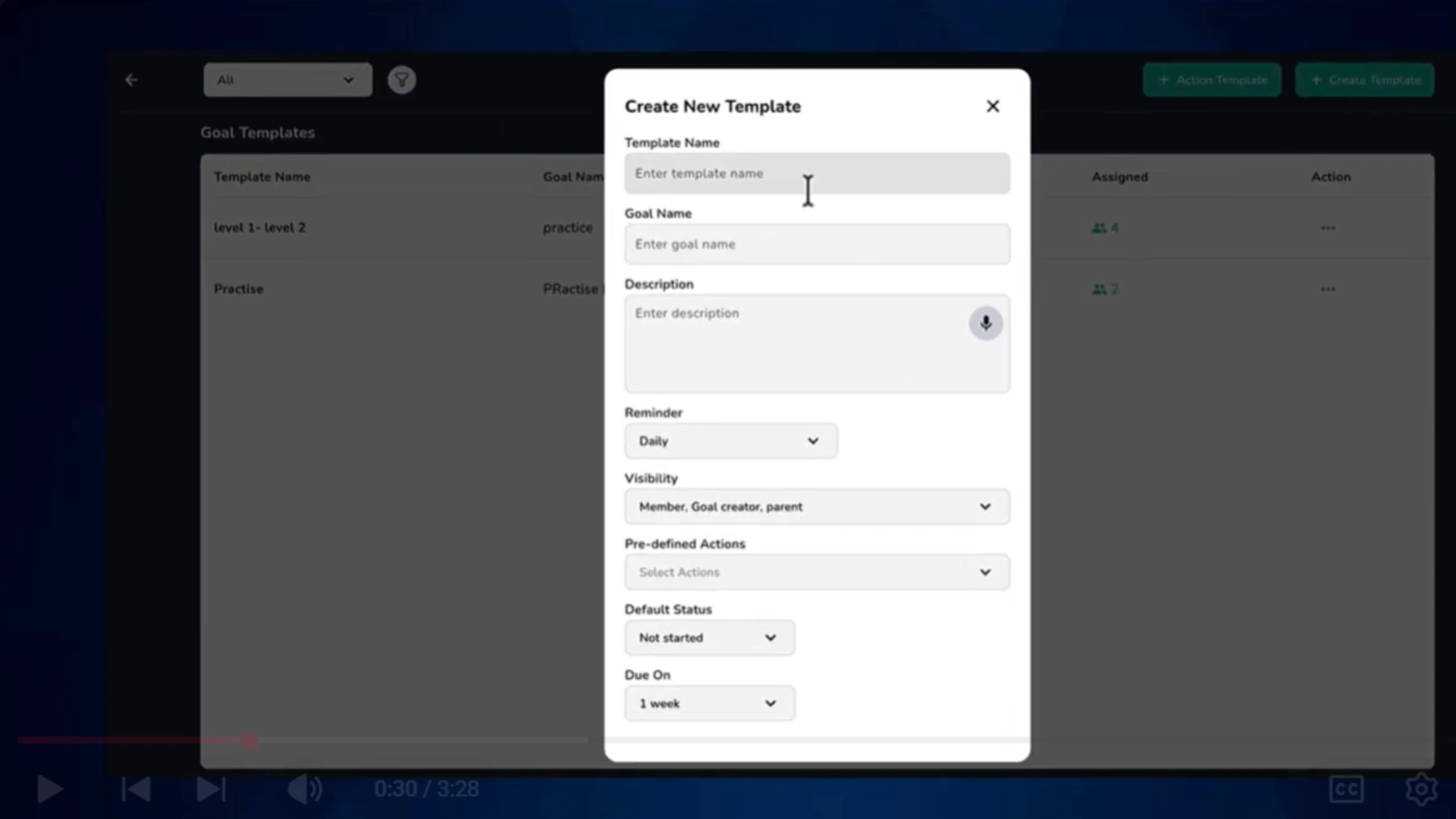Skip to previous video track
The height and width of the screenshot is (819, 1456).
coord(136,789)
